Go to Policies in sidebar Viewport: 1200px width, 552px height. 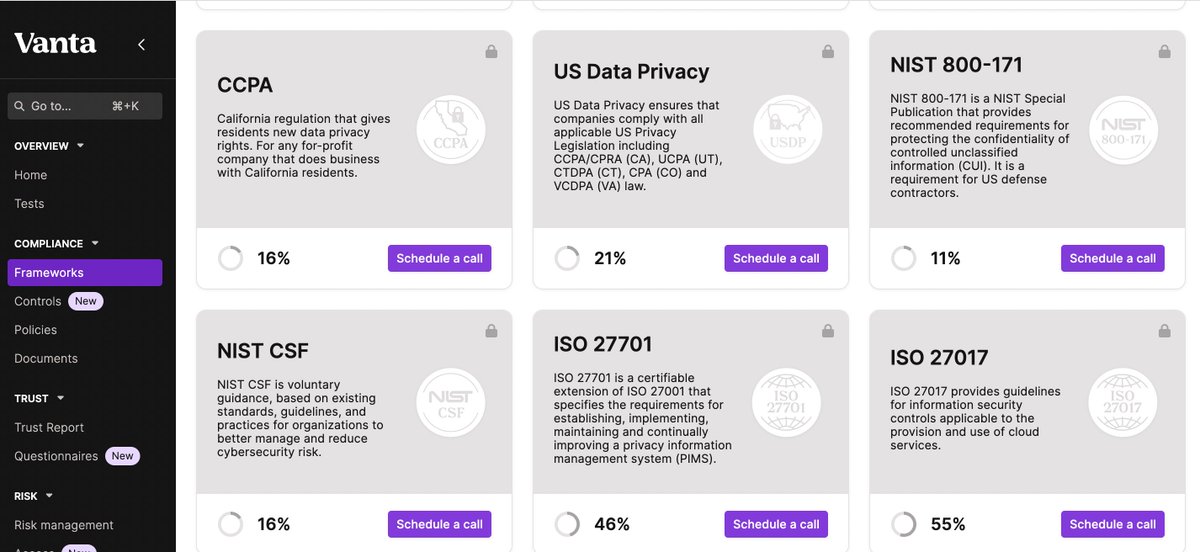pos(36,330)
